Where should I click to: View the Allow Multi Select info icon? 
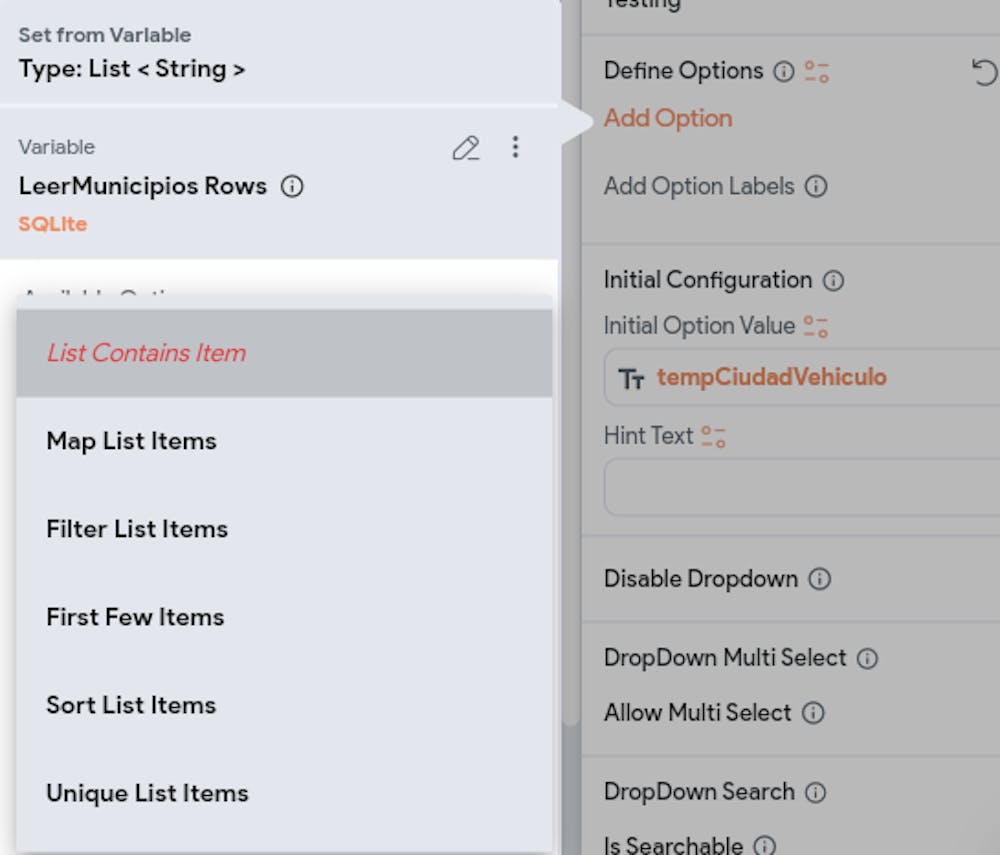click(815, 713)
